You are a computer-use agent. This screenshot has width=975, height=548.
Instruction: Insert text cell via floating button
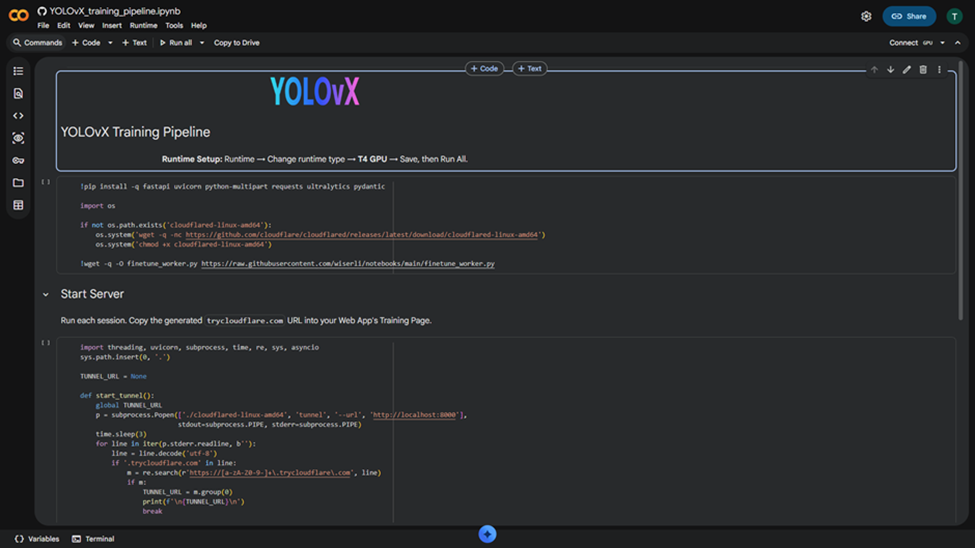[529, 68]
